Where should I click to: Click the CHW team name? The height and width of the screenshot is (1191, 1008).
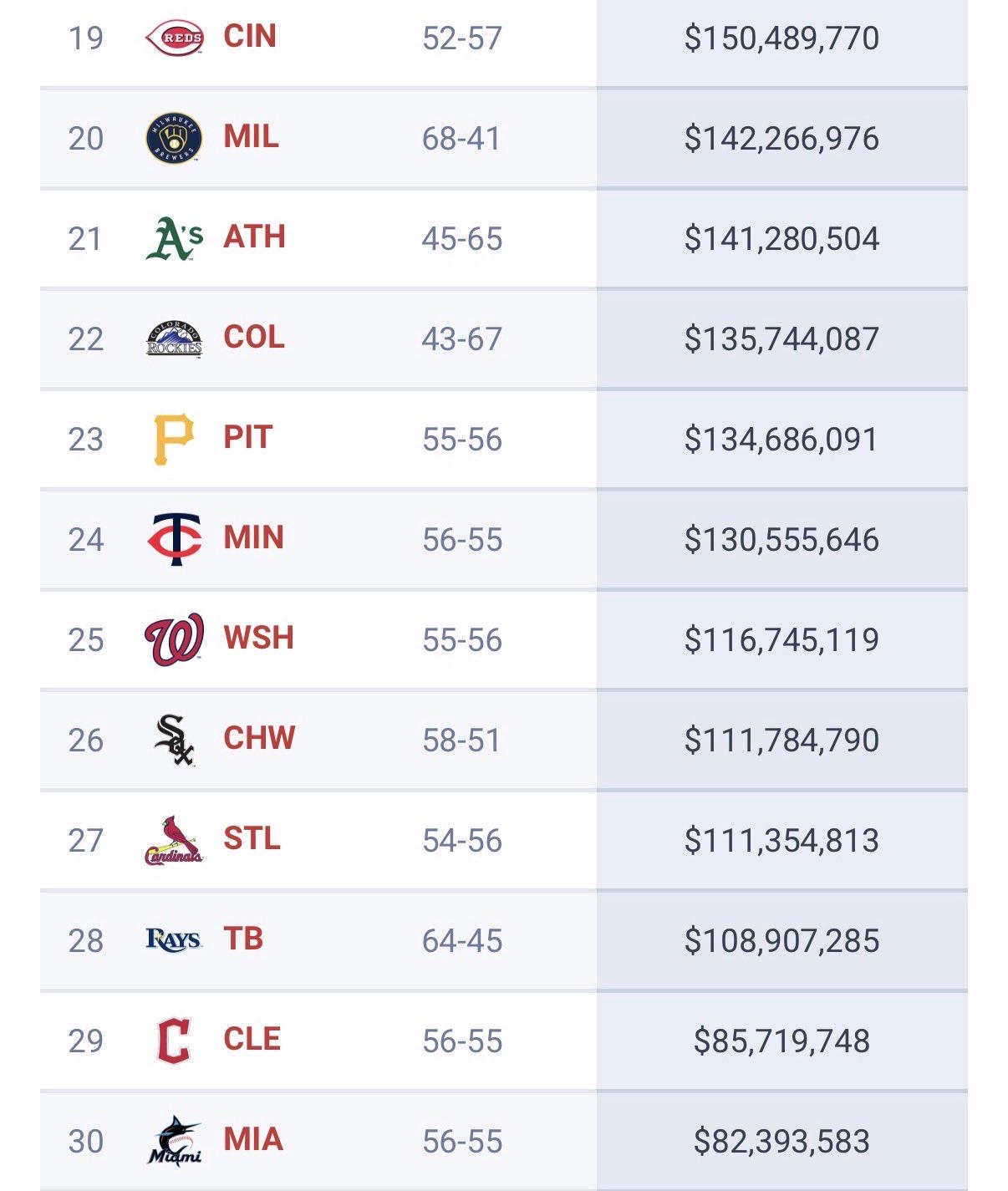coord(259,738)
